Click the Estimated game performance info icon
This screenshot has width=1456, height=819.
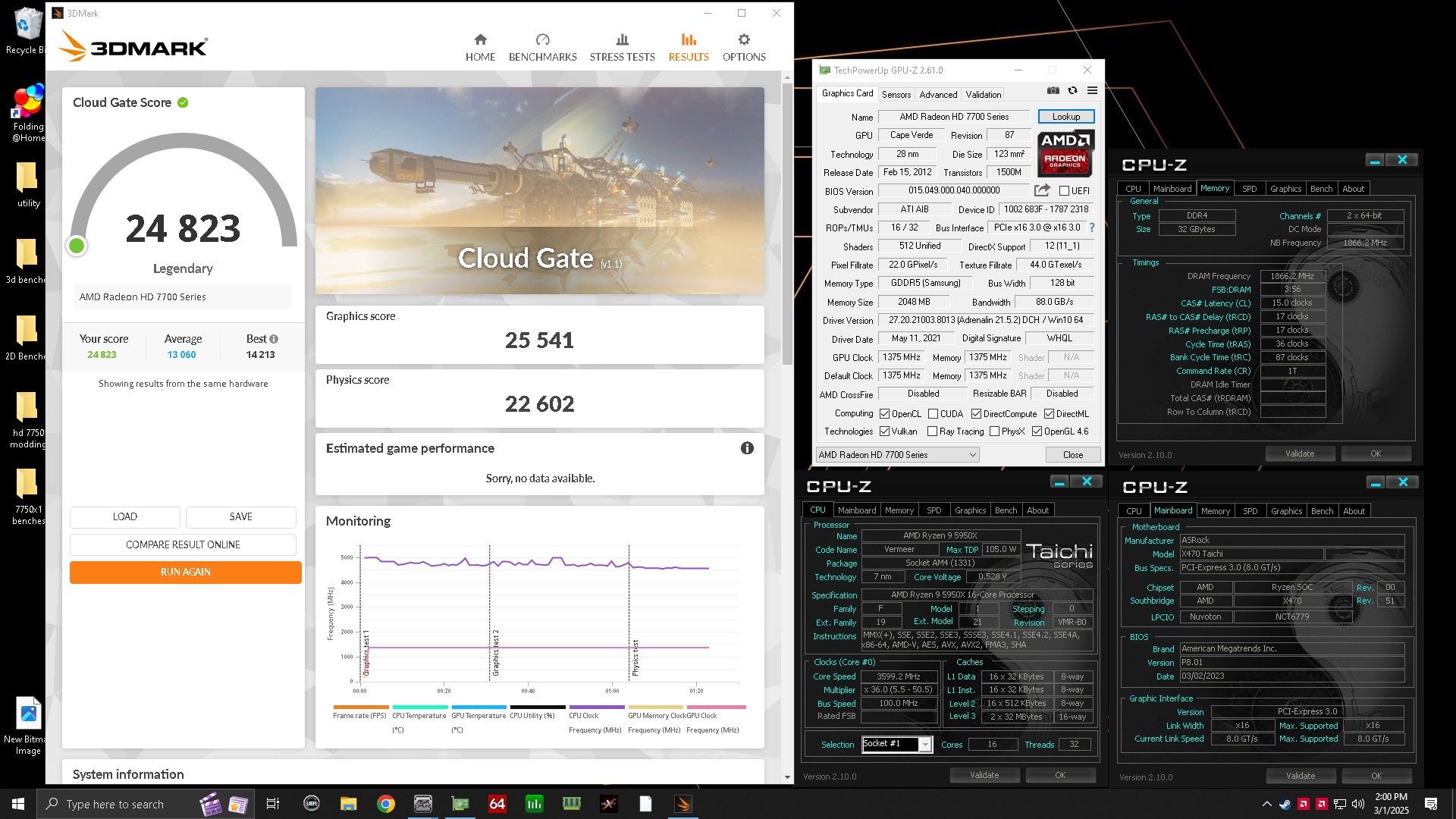pyautogui.click(x=747, y=448)
